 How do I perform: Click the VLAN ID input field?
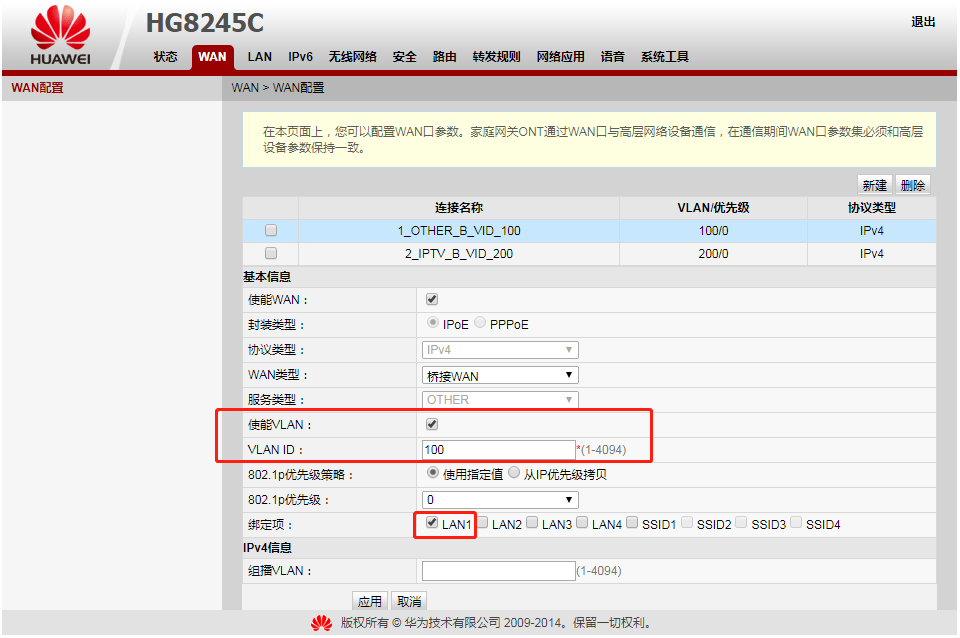click(498, 450)
